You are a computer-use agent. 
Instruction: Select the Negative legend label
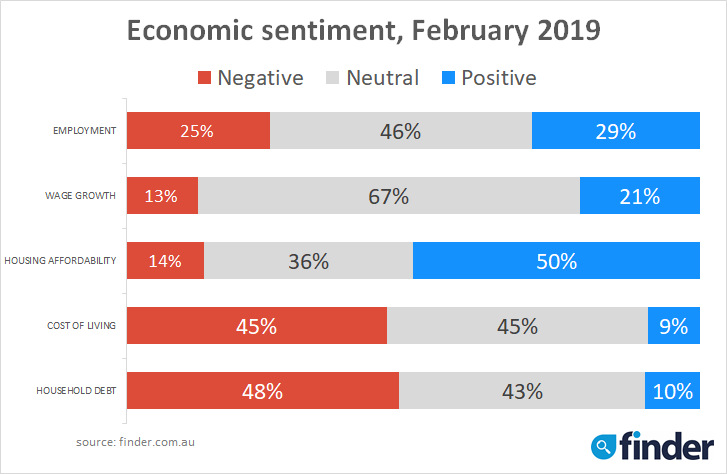click(x=260, y=78)
